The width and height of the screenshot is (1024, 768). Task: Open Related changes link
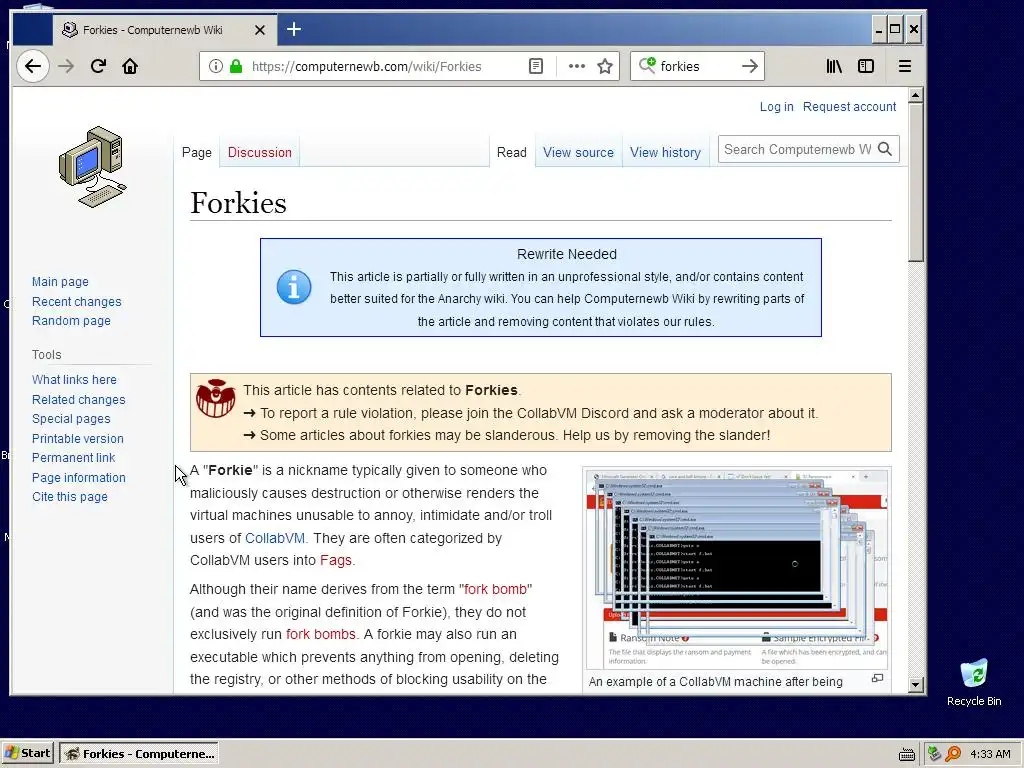click(78, 400)
